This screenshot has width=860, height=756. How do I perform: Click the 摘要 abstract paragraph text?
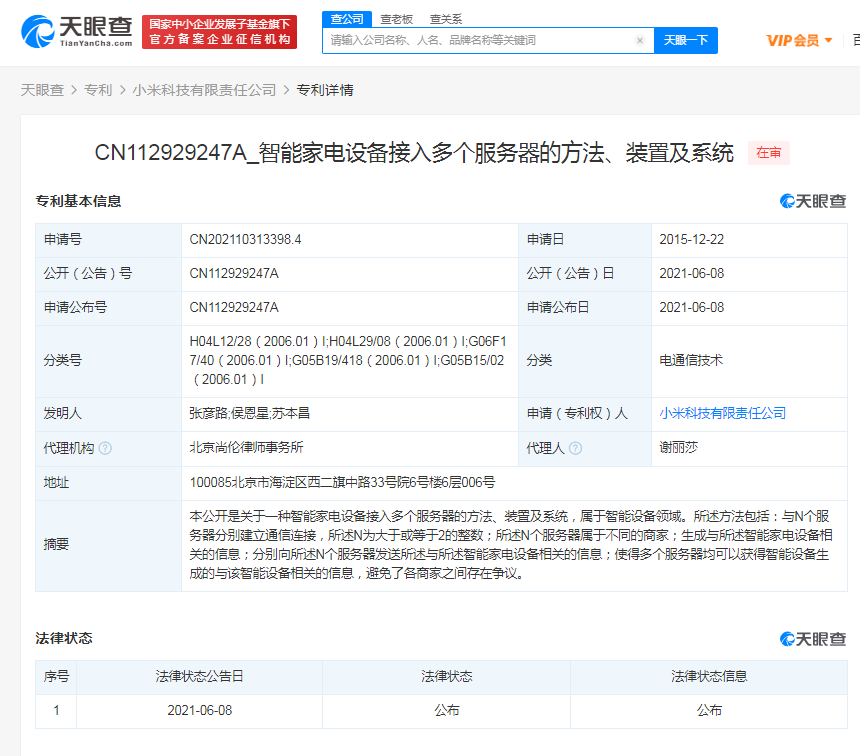pyautogui.click(x=511, y=545)
